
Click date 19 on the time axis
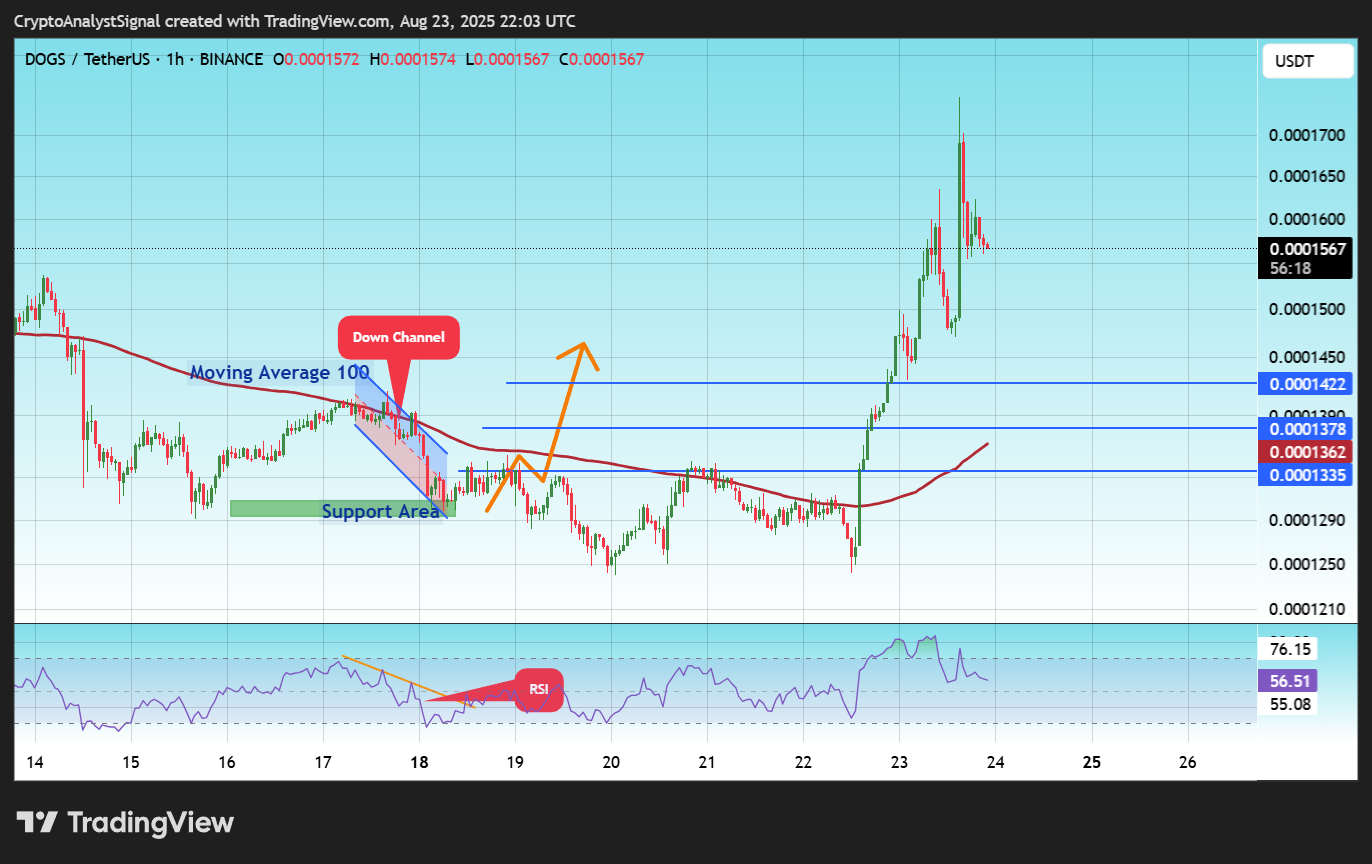pos(515,762)
